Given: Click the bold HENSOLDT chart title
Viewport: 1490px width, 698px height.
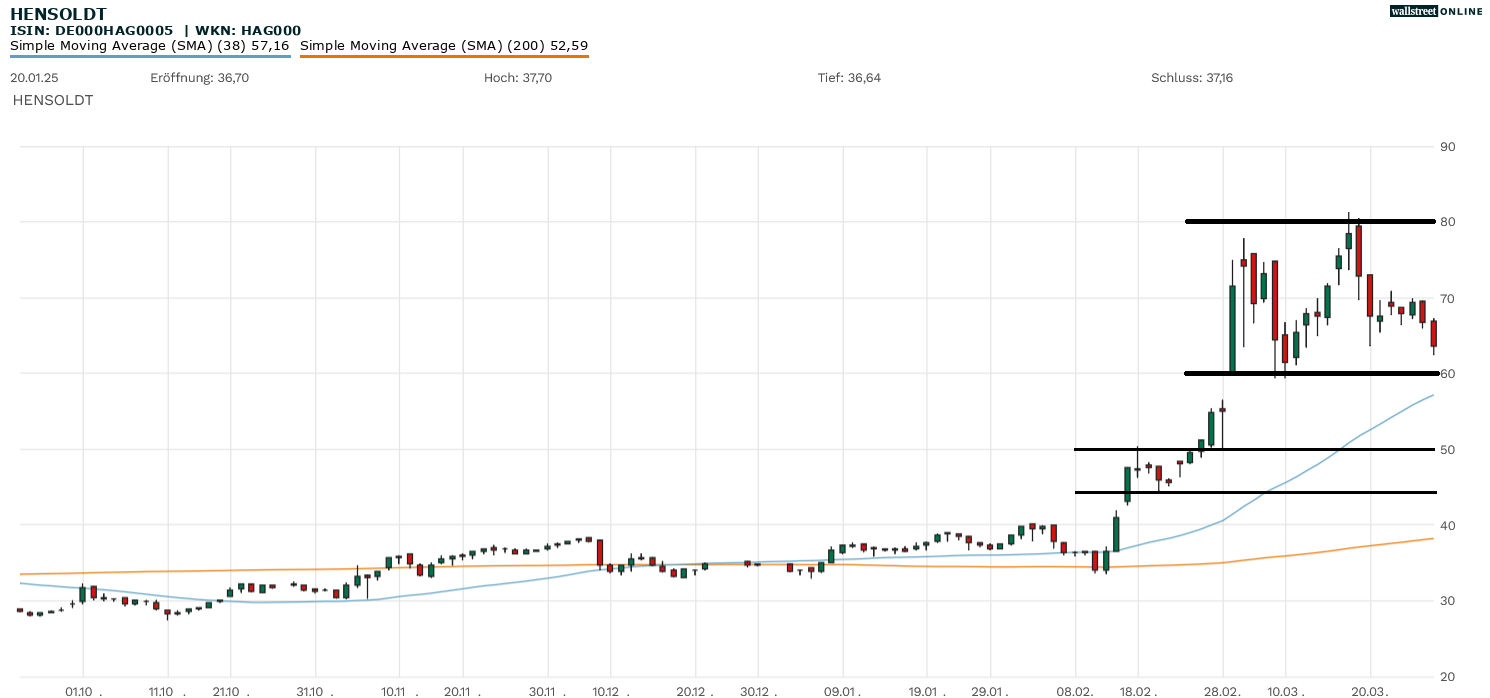Looking at the screenshot, I should pos(58,14).
